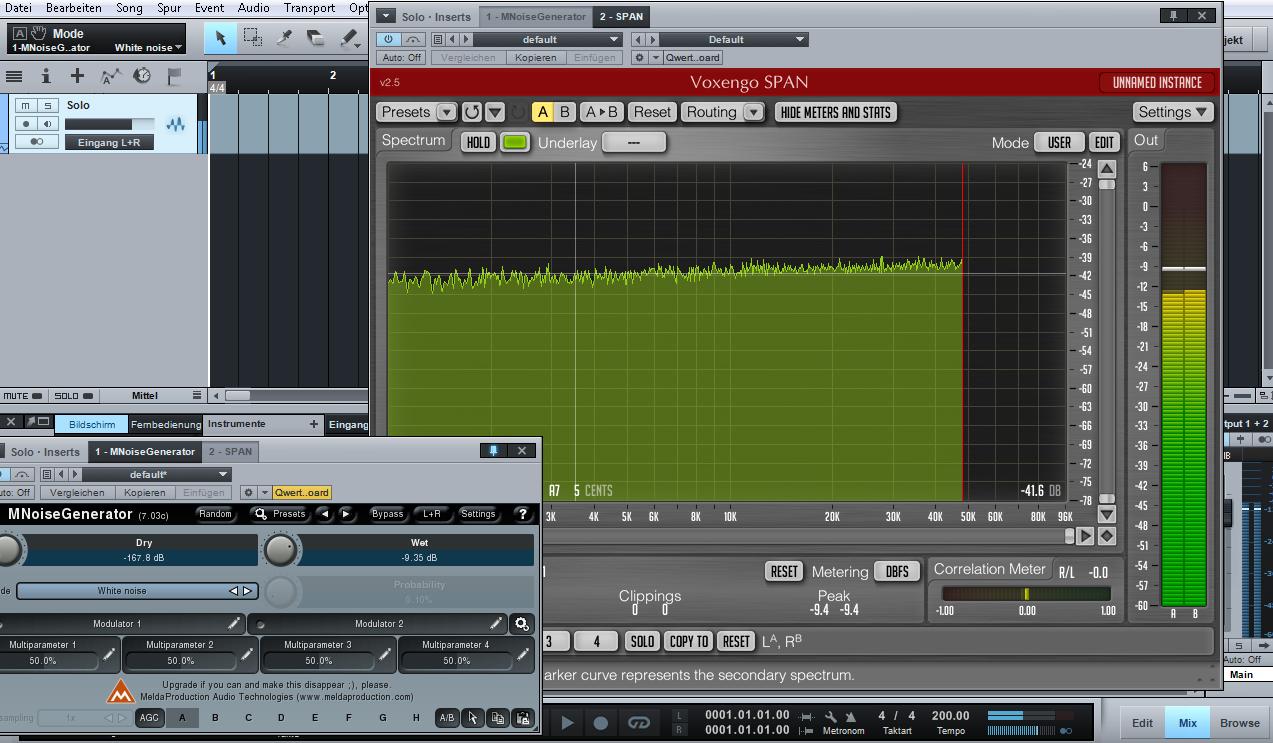This screenshot has height=743, width=1273.
Task: Open the Bearbeiten menu
Action: tap(74, 8)
